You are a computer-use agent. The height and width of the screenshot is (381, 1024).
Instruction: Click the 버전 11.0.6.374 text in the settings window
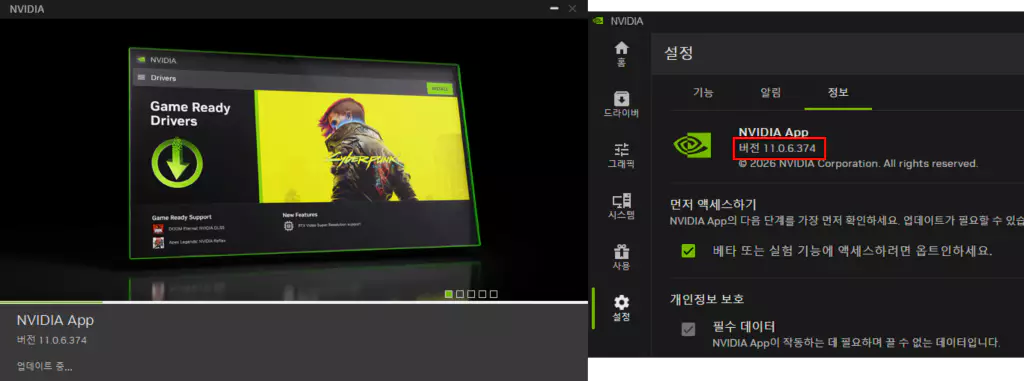pos(777,148)
